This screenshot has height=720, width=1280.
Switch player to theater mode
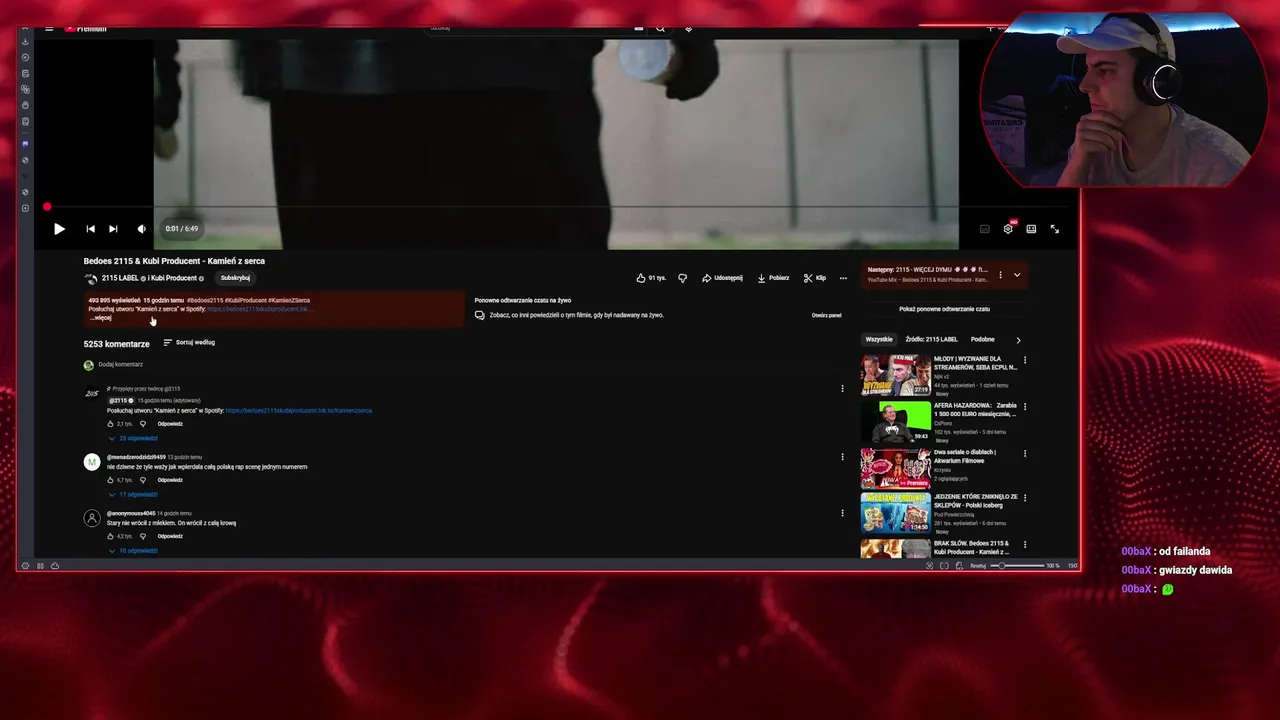(x=1031, y=229)
